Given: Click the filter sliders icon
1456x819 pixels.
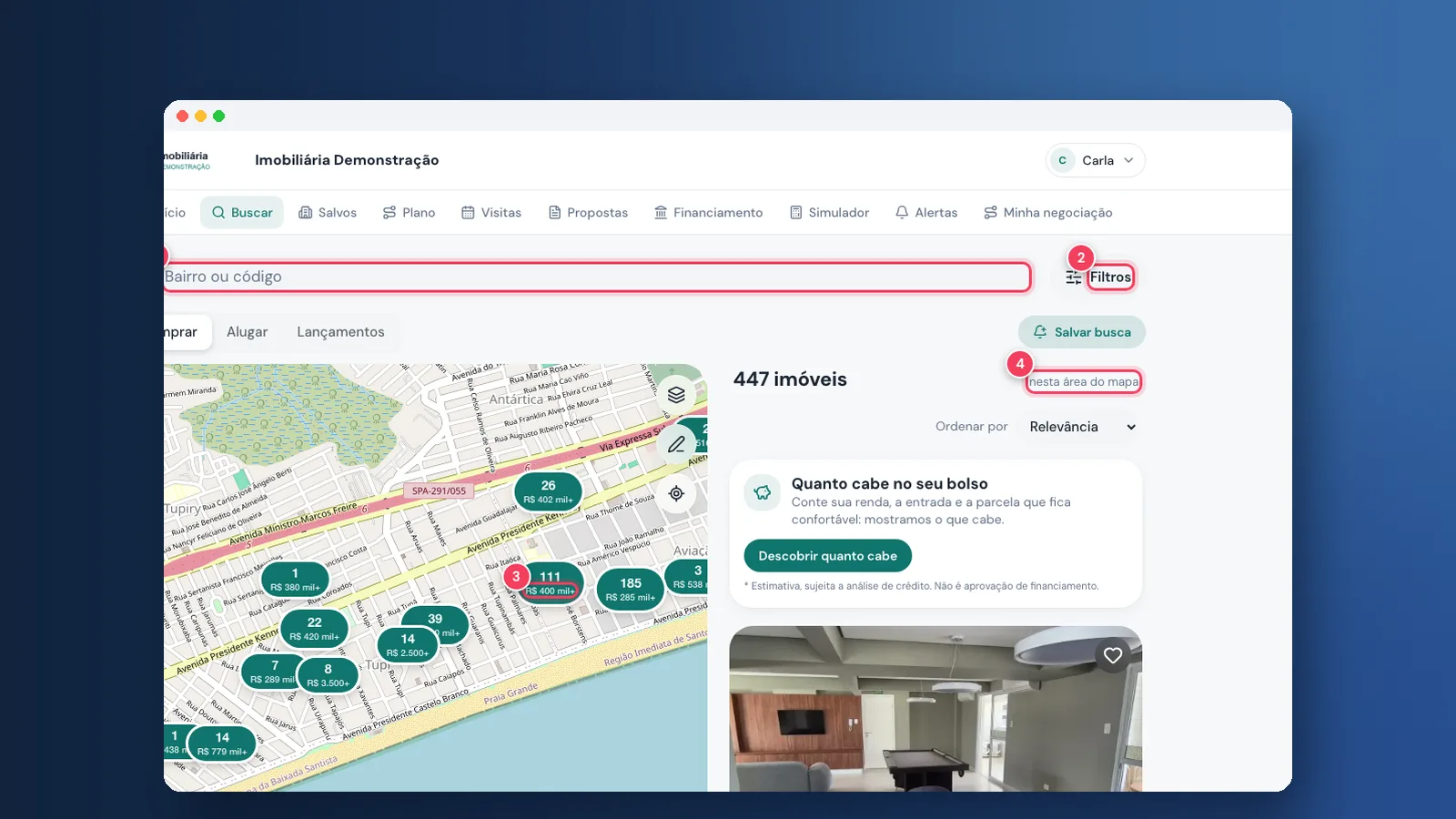Looking at the screenshot, I should (x=1074, y=278).
